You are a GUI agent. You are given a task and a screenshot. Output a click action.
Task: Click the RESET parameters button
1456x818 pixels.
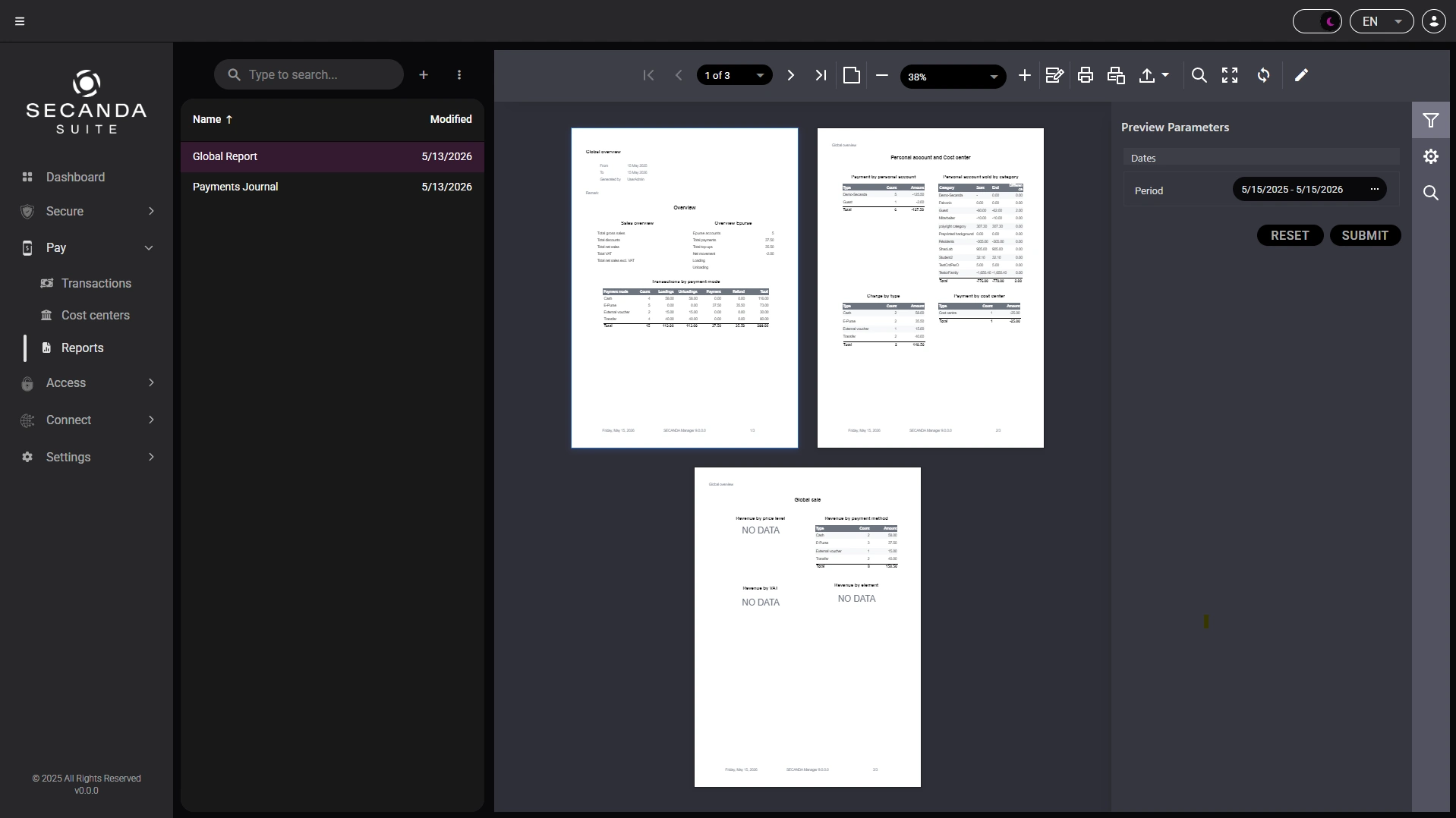point(1290,235)
